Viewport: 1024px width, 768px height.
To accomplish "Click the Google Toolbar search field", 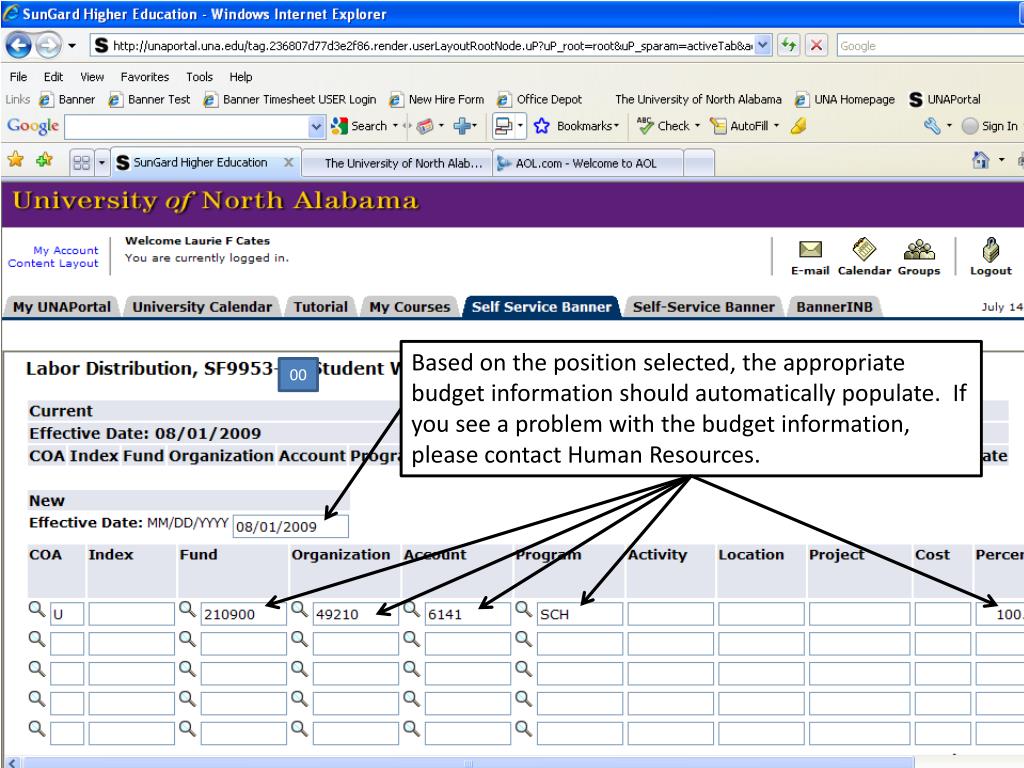I will tap(187, 127).
